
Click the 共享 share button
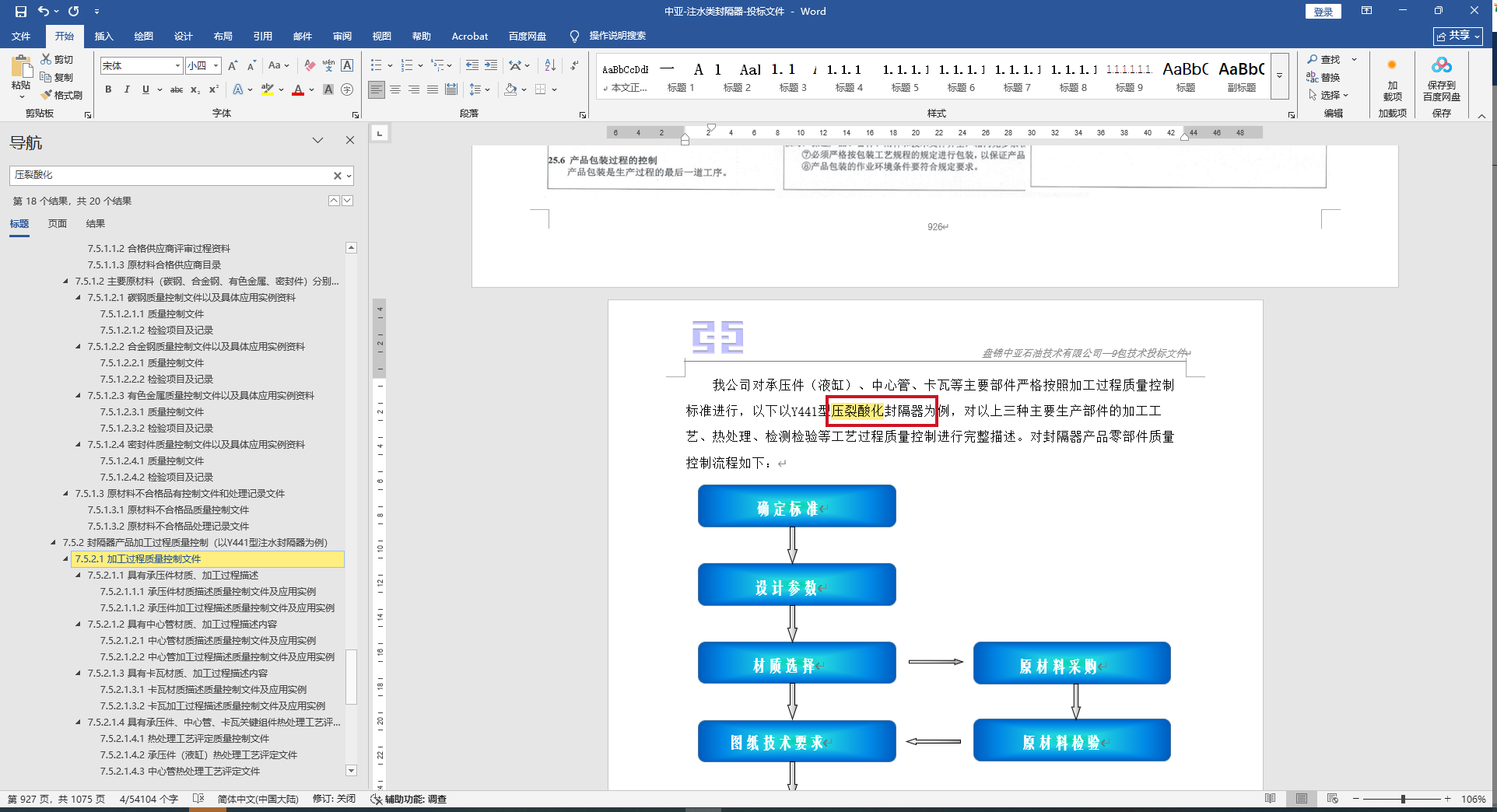1458,36
